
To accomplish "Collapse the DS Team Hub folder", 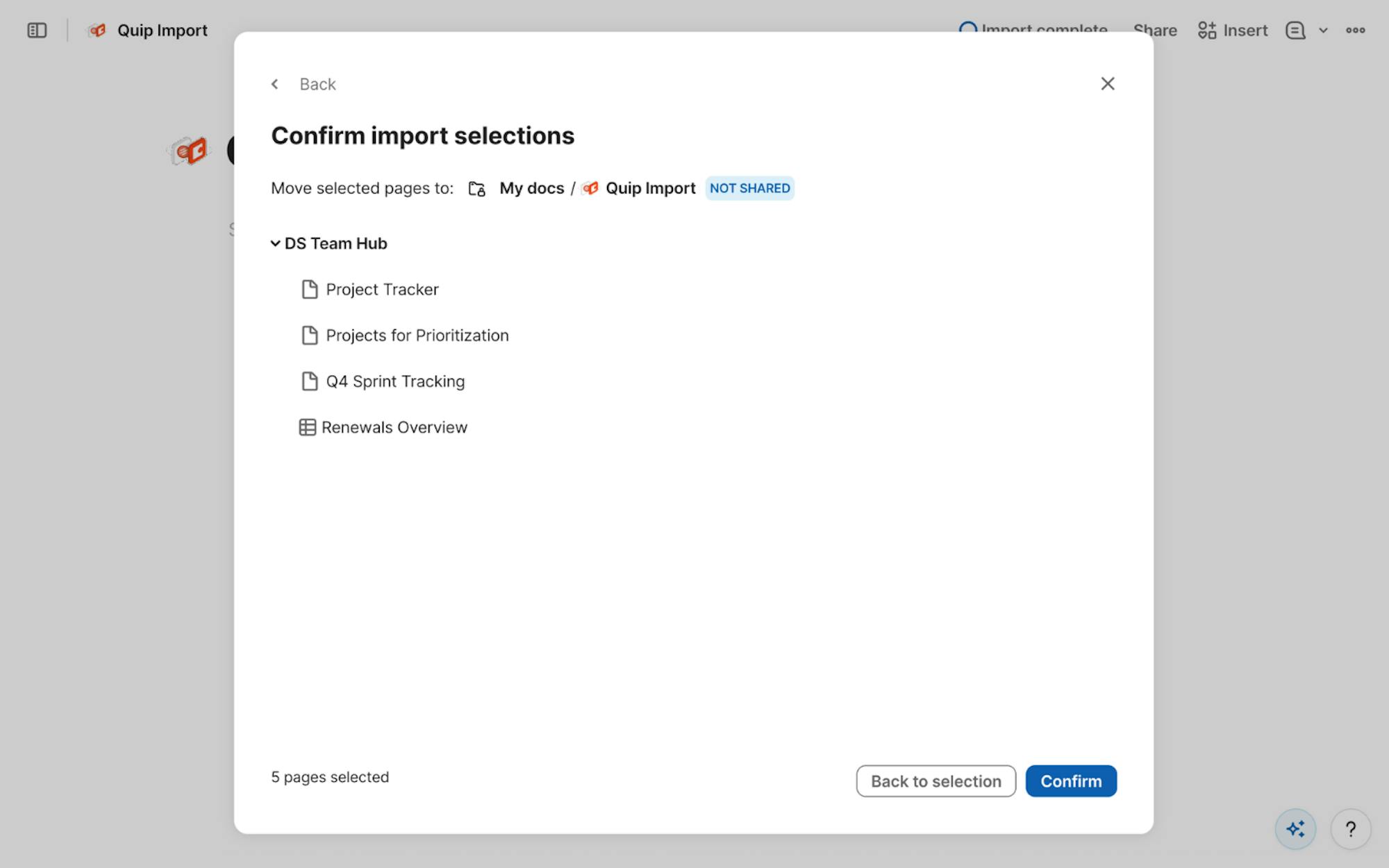I will tap(275, 244).
